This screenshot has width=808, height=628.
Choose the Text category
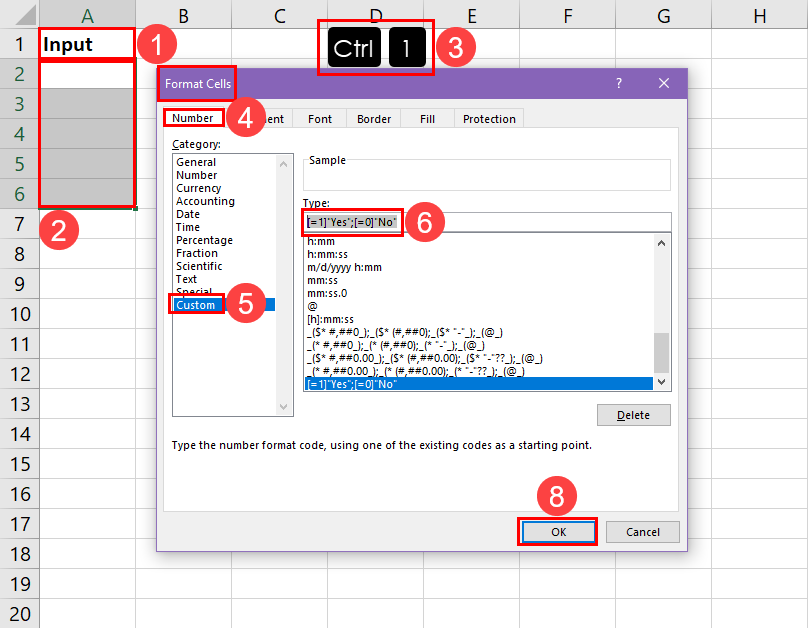(186, 279)
